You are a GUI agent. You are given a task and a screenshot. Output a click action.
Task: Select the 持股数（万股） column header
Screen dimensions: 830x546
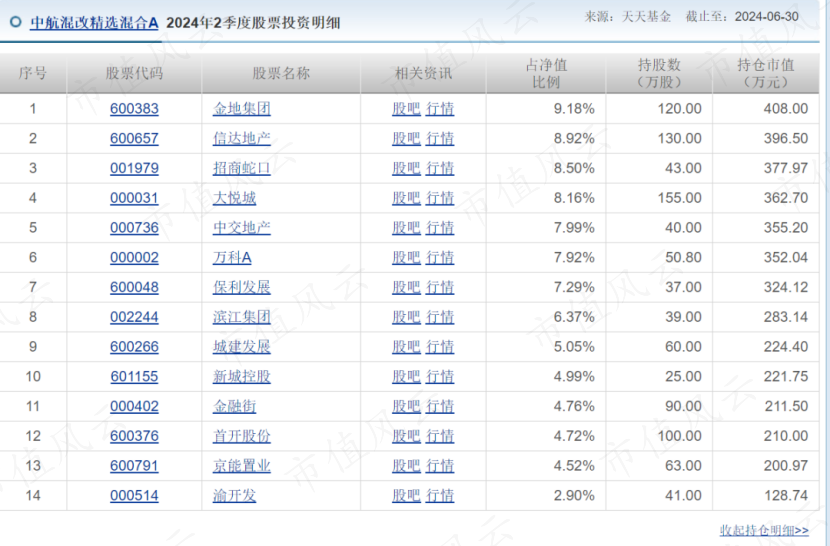point(659,74)
